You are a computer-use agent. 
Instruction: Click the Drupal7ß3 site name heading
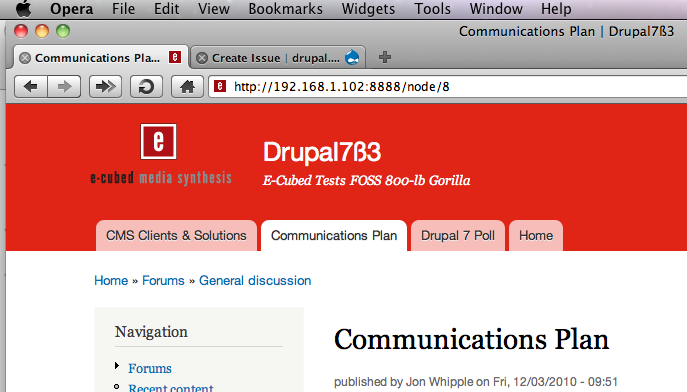(x=322, y=152)
